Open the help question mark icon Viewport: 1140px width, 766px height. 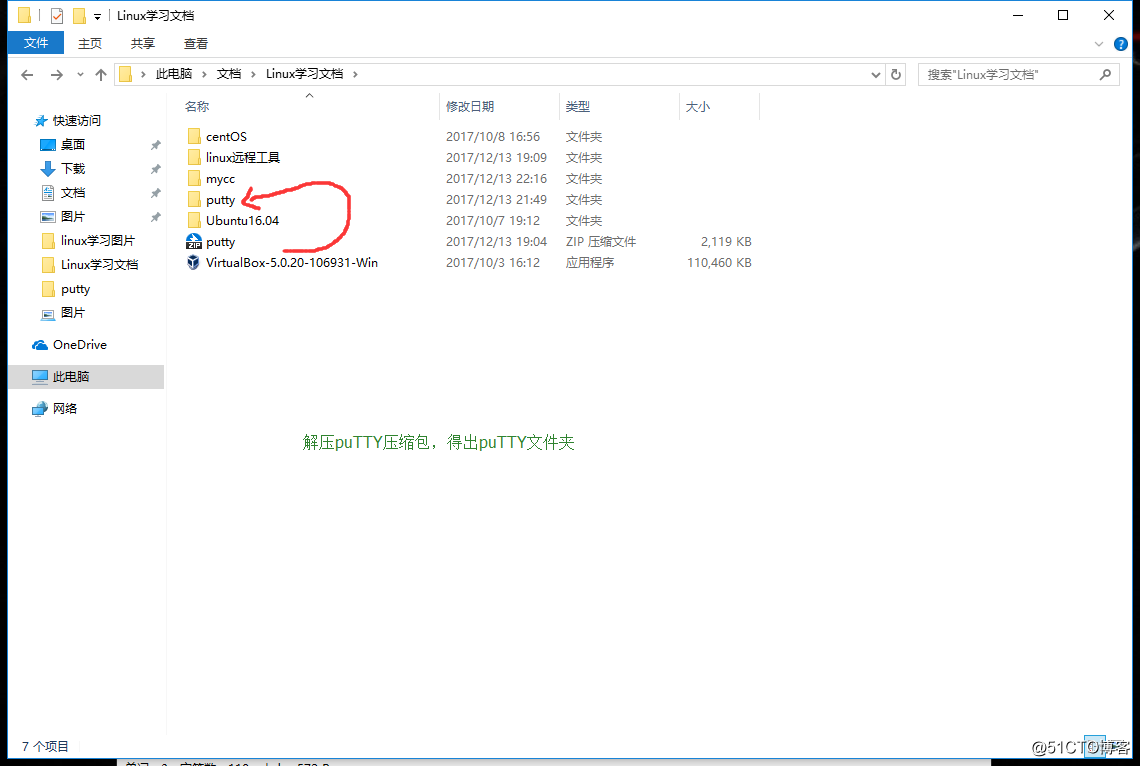tap(1120, 44)
